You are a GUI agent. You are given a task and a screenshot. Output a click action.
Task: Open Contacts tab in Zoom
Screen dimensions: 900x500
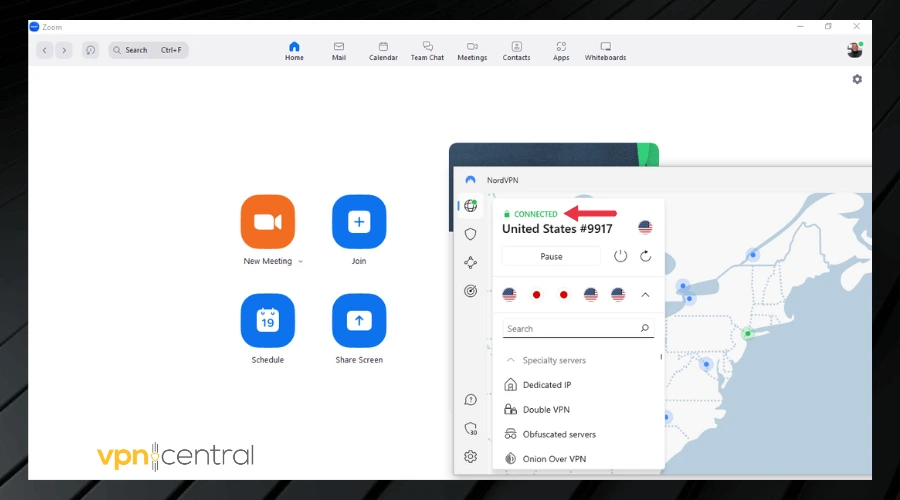pyautogui.click(x=516, y=51)
